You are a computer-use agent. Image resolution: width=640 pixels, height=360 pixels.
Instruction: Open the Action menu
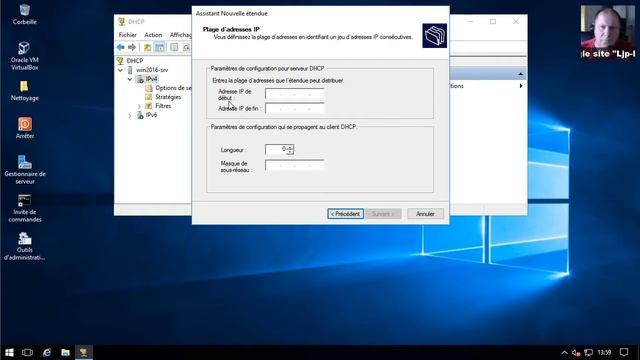(153, 35)
